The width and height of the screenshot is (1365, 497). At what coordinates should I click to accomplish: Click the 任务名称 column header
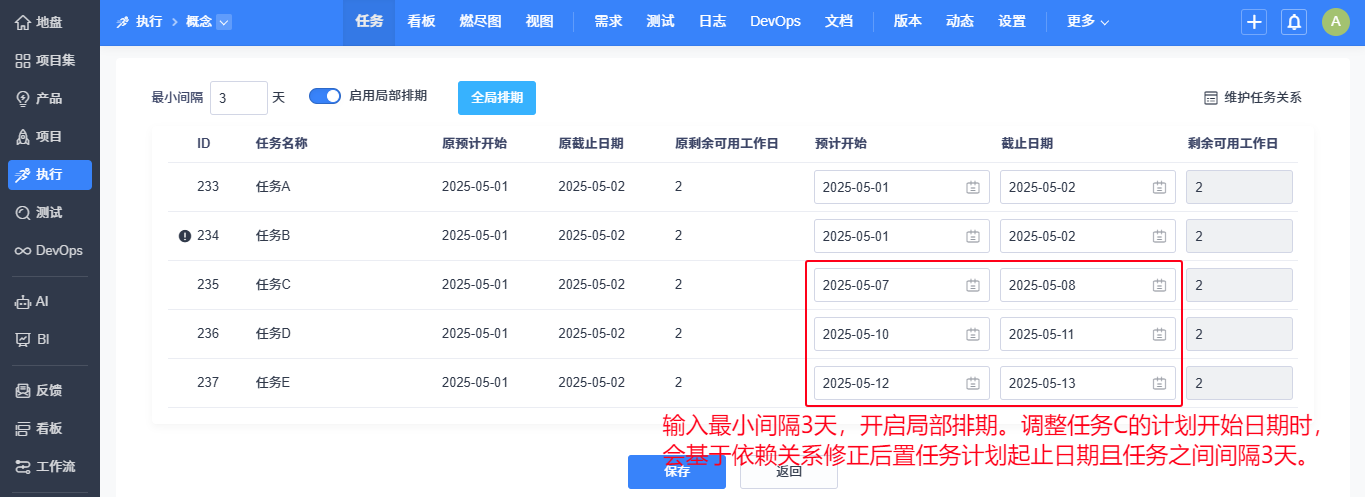(281, 143)
